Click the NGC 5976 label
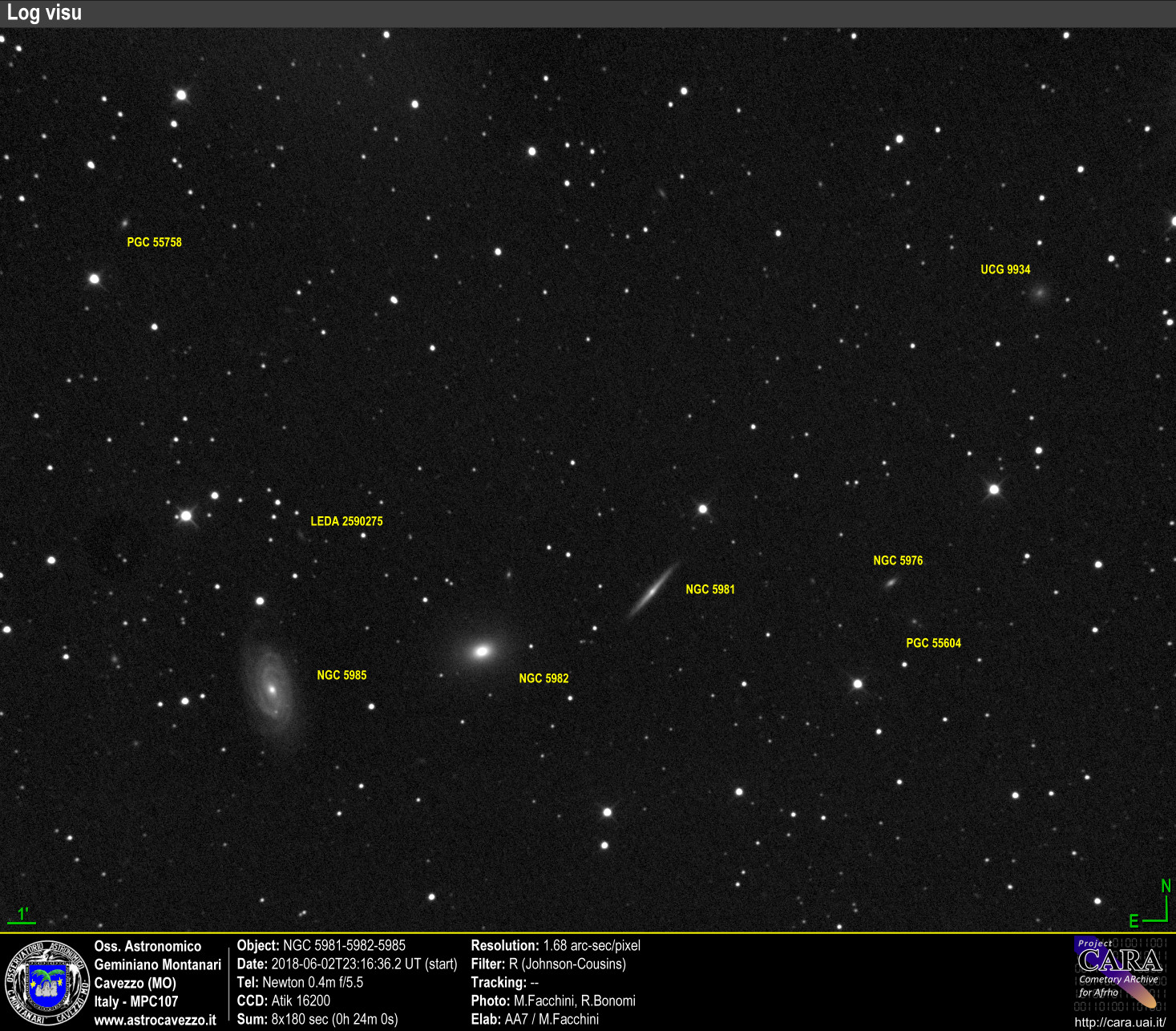 (x=898, y=560)
